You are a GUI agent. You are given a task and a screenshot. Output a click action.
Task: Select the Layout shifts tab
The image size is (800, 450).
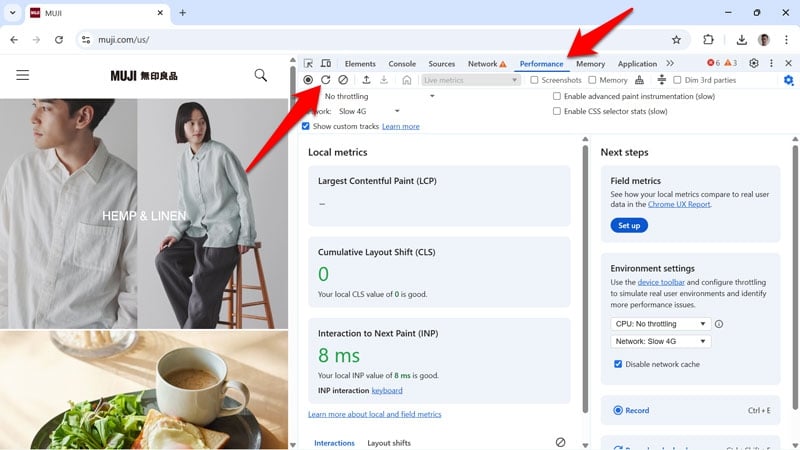[389, 443]
